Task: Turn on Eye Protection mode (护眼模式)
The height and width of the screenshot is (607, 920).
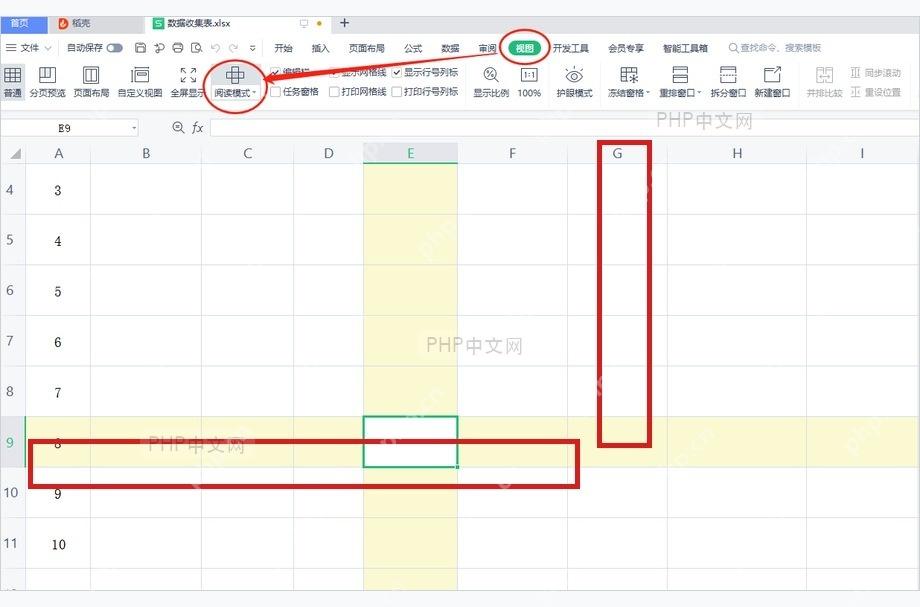Action: tap(574, 82)
